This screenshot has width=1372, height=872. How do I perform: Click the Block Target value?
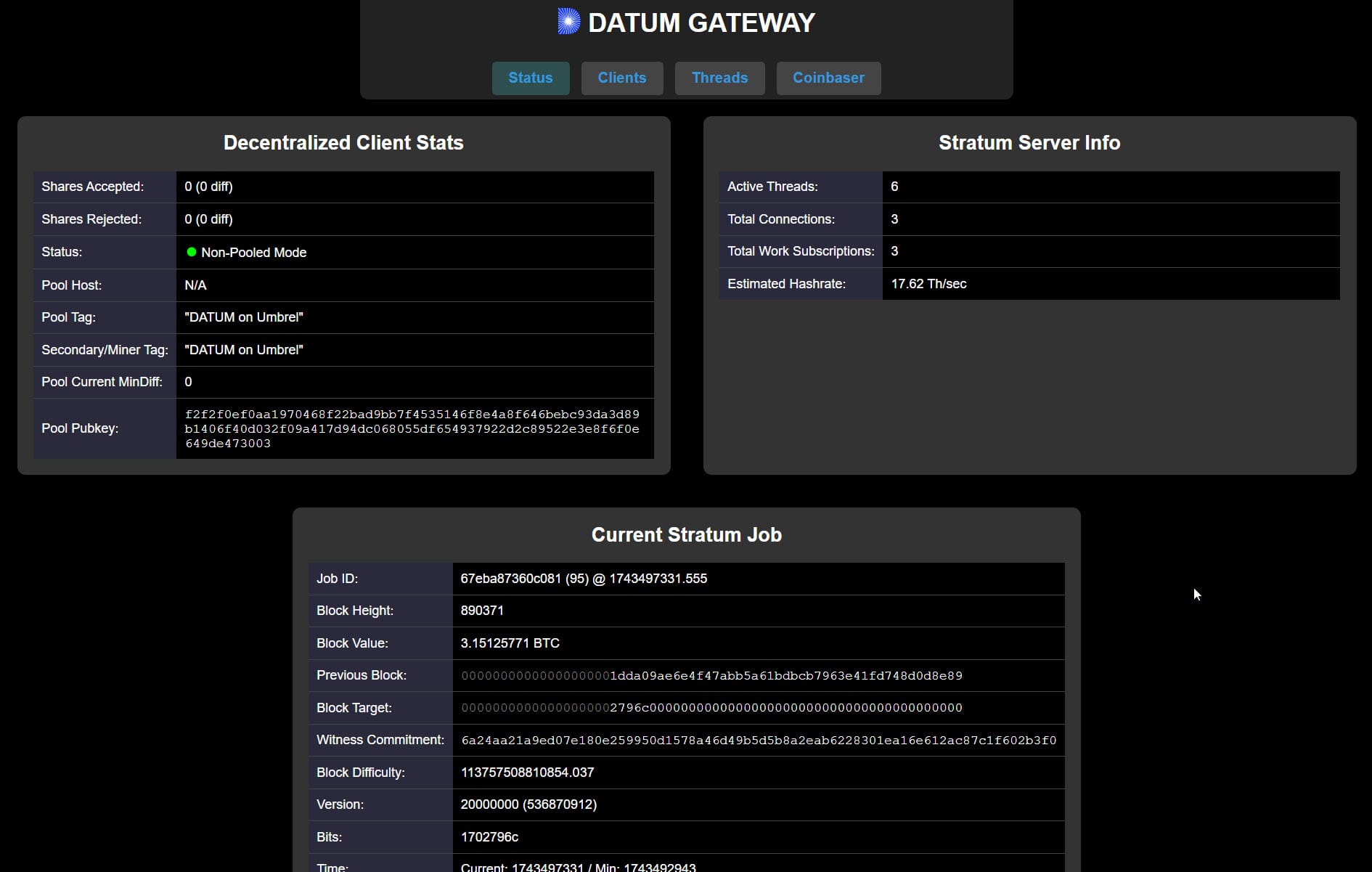point(711,708)
